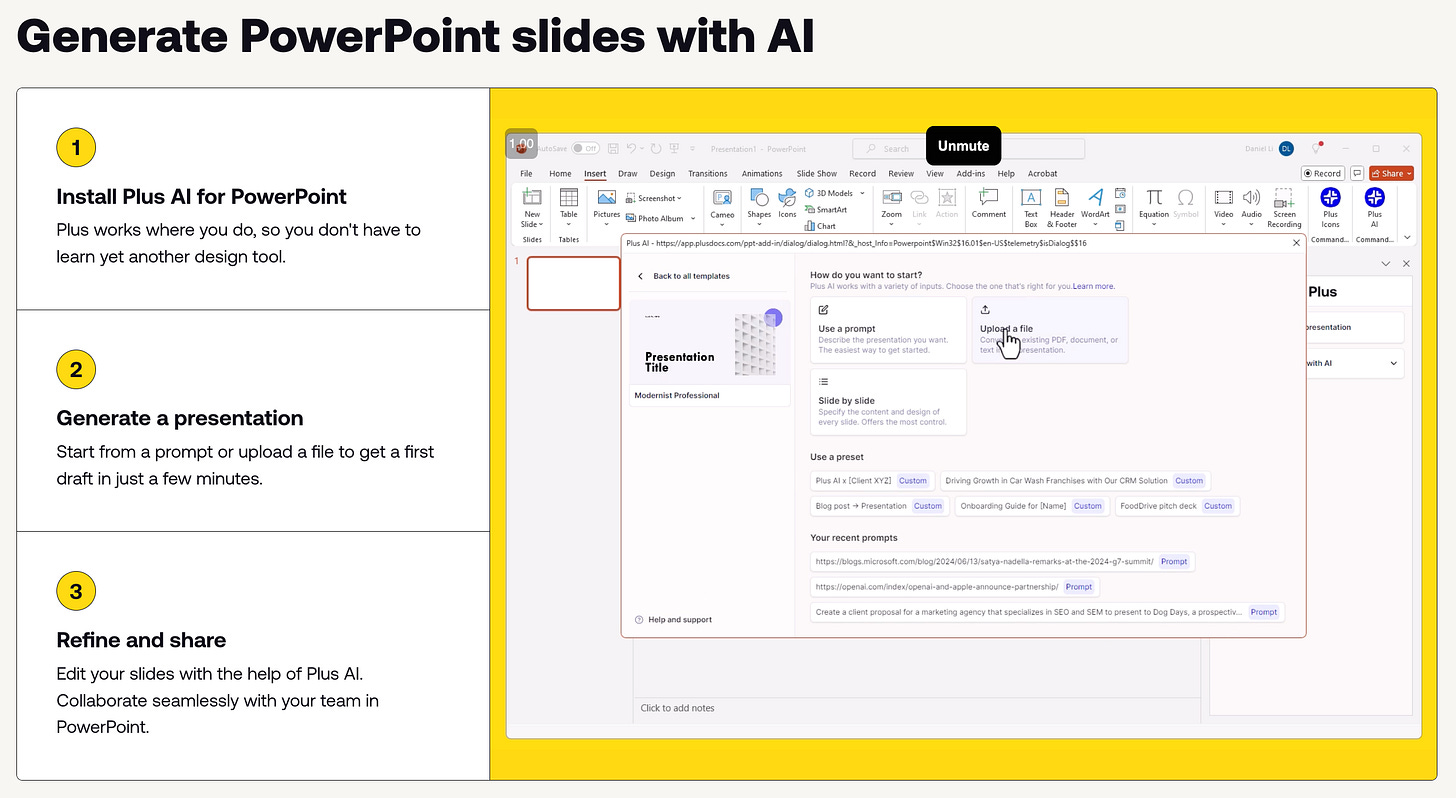Screen dimensions: 1456x798
Task: Open the Transitions ribbon tab
Action: [x=708, y=173]
